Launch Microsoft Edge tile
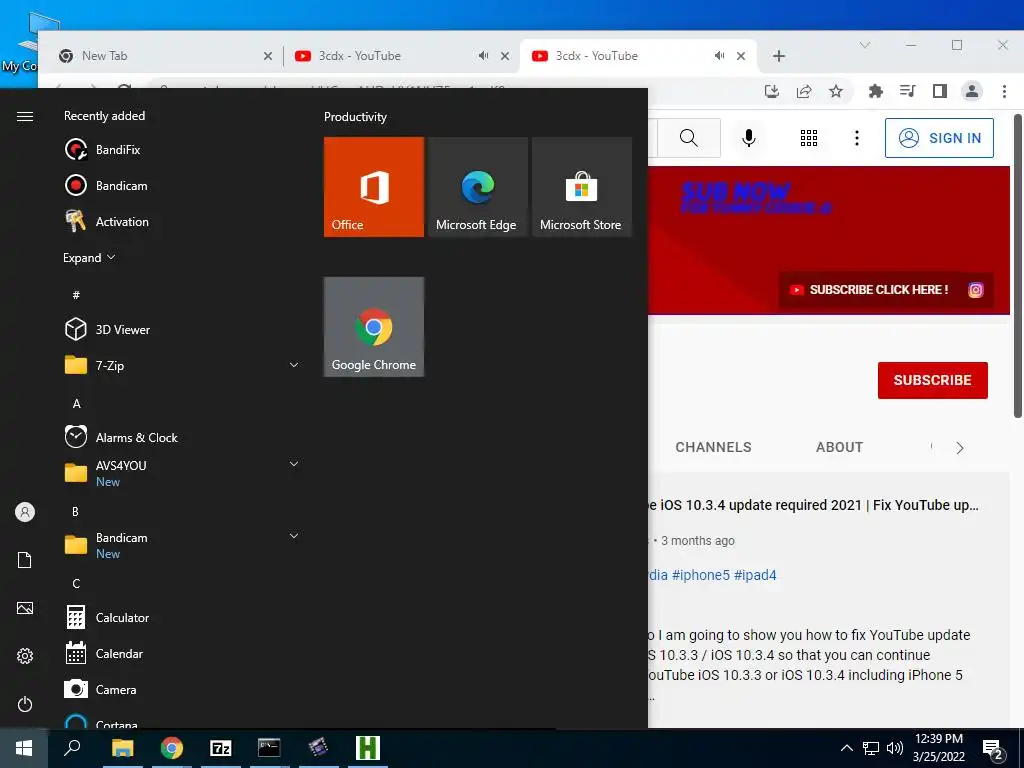 pos(477,187)
